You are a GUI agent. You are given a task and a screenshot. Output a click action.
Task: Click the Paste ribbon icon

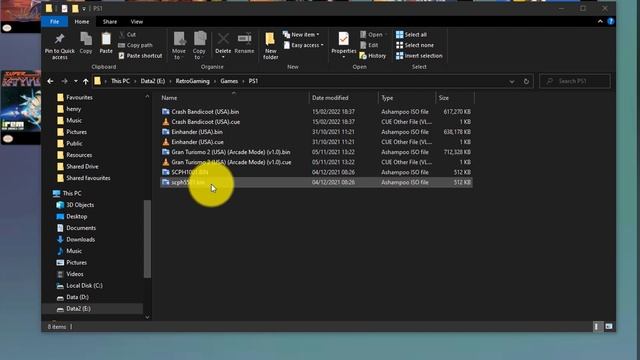click(106, 39)
